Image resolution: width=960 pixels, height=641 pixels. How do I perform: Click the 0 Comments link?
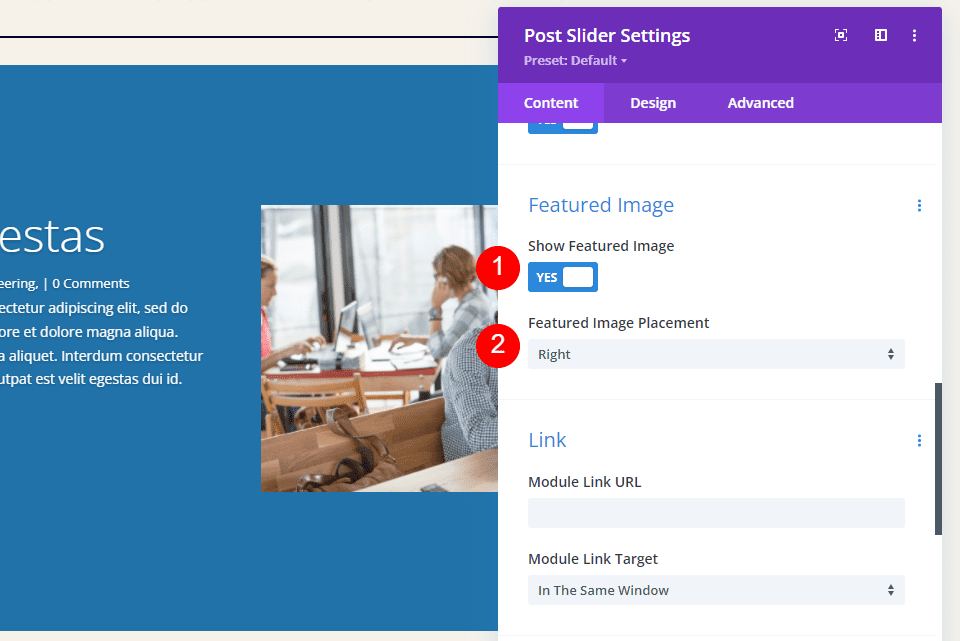pos(91,283)
